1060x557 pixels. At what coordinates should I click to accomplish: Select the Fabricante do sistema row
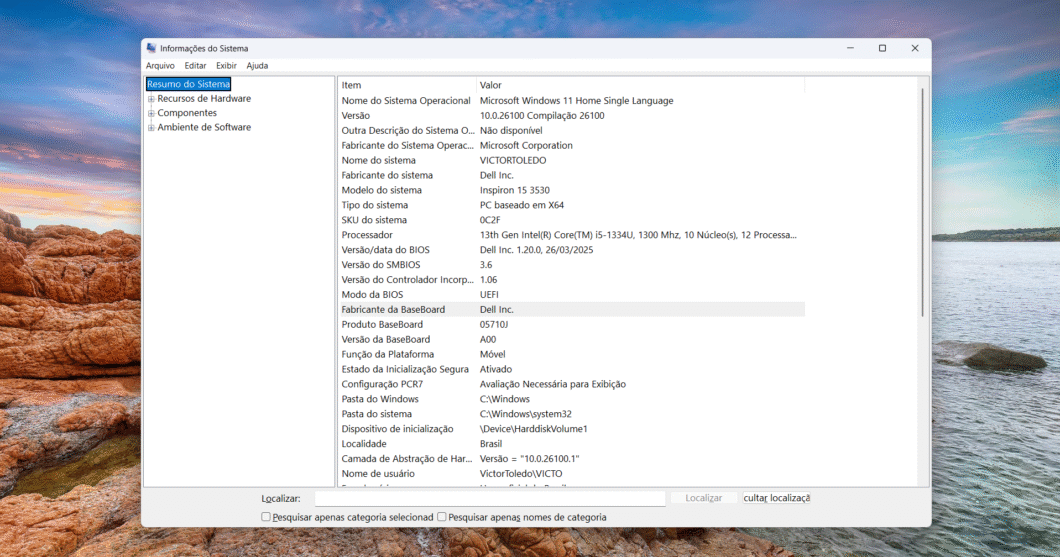tap(571, 175)
